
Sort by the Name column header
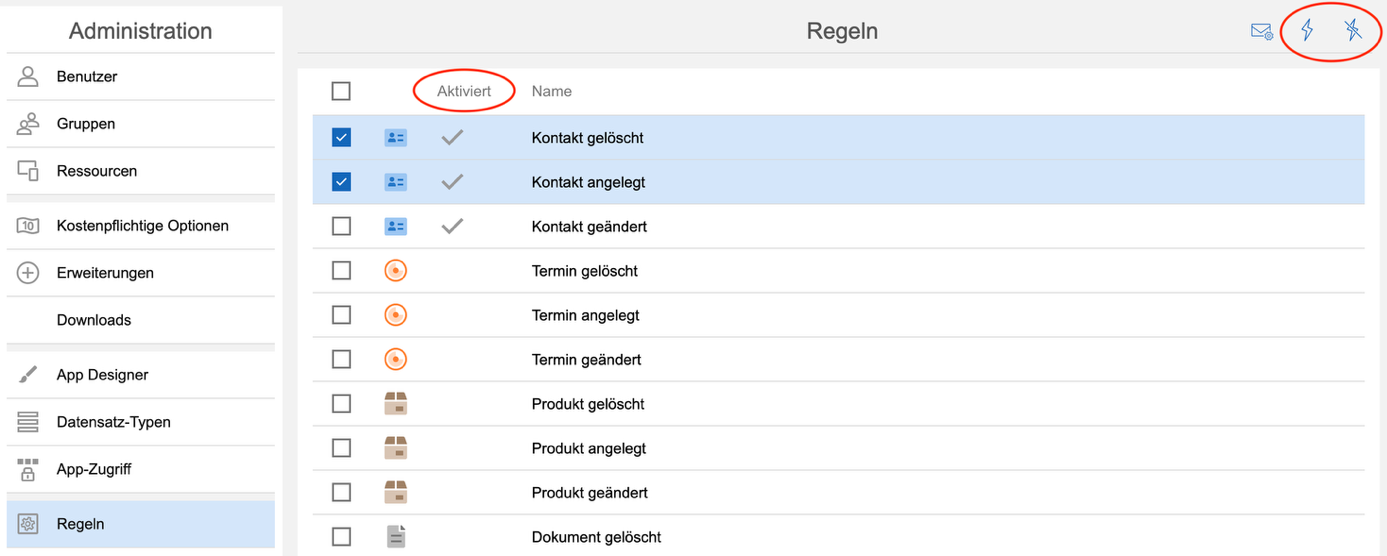551,91
